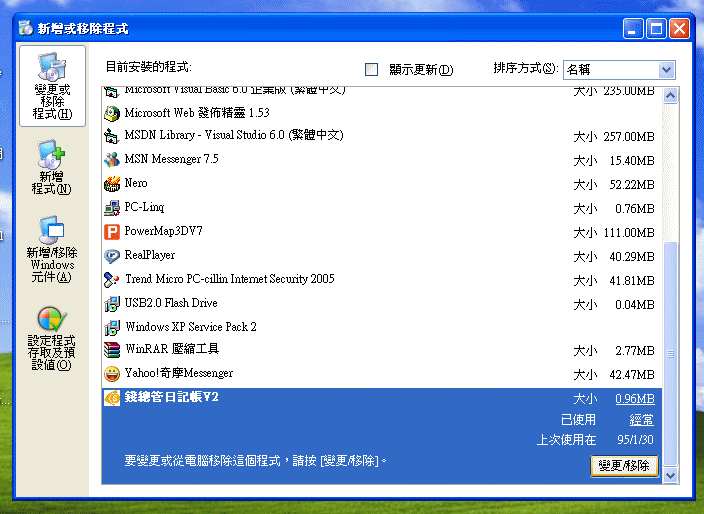Select the USB2.0 Flash Drive entry
704x514 pixels.
click(382, 304)
